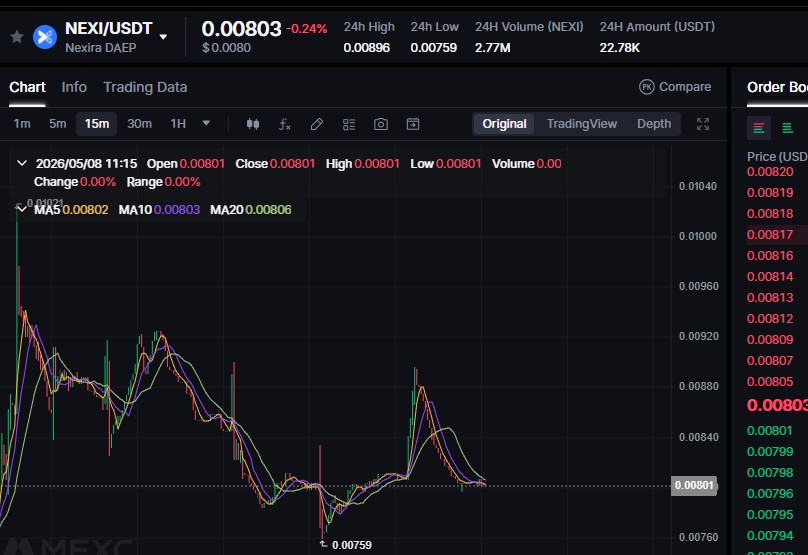The height and width of the screenshot is (555, 808).
Task: Click the 0.00814 ask price
Action: pos(770,277)
